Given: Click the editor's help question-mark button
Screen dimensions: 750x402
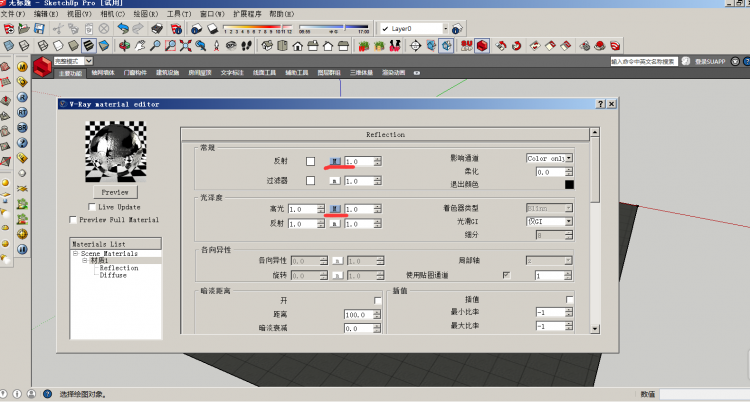Looking at the screenshot, I should tap(601, 104).
